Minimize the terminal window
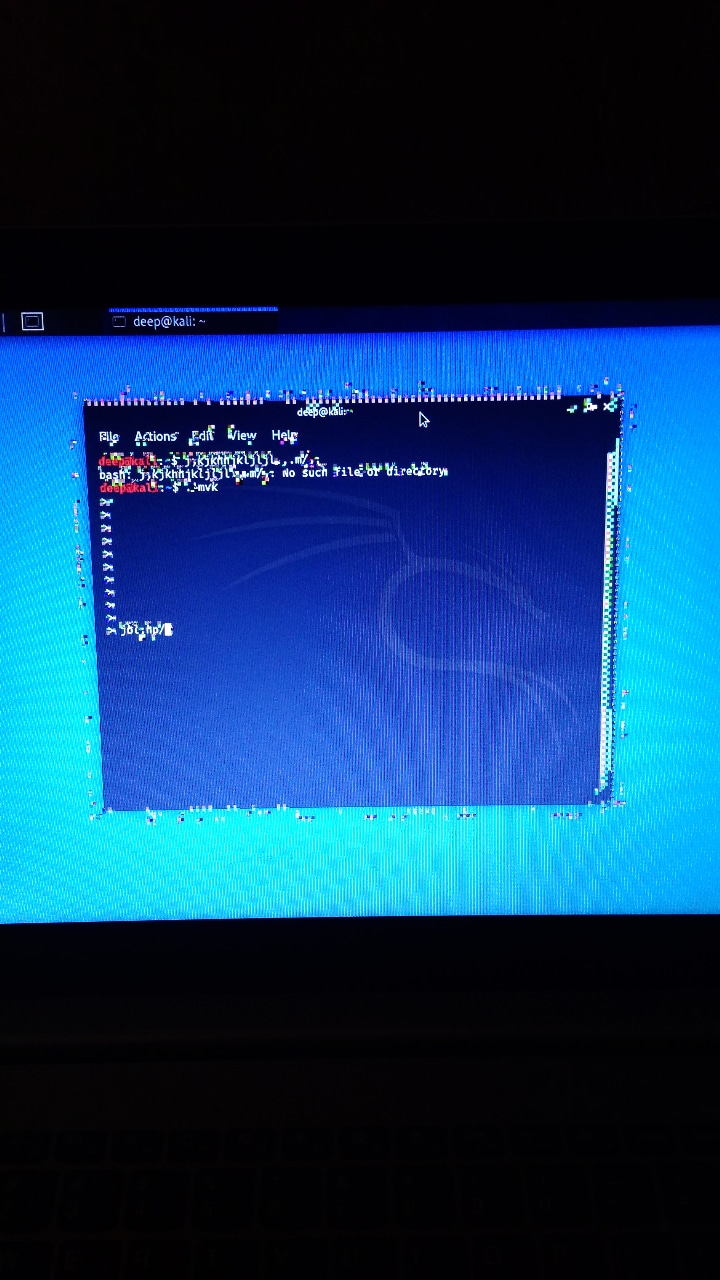The image size is (720, 1280). [x=571, y=407]
